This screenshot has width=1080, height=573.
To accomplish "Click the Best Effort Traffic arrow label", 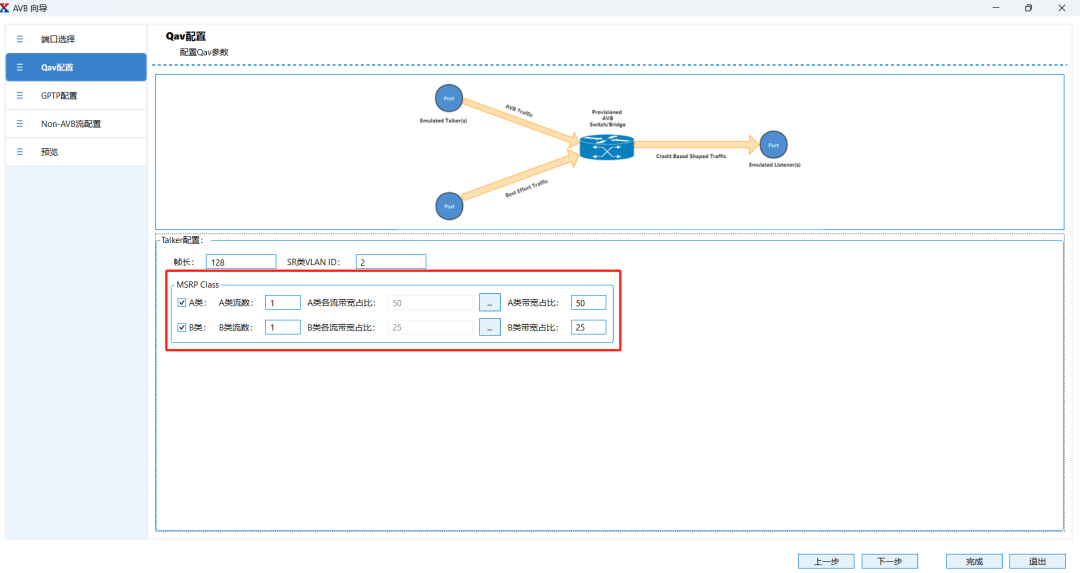I will (527, 188).
